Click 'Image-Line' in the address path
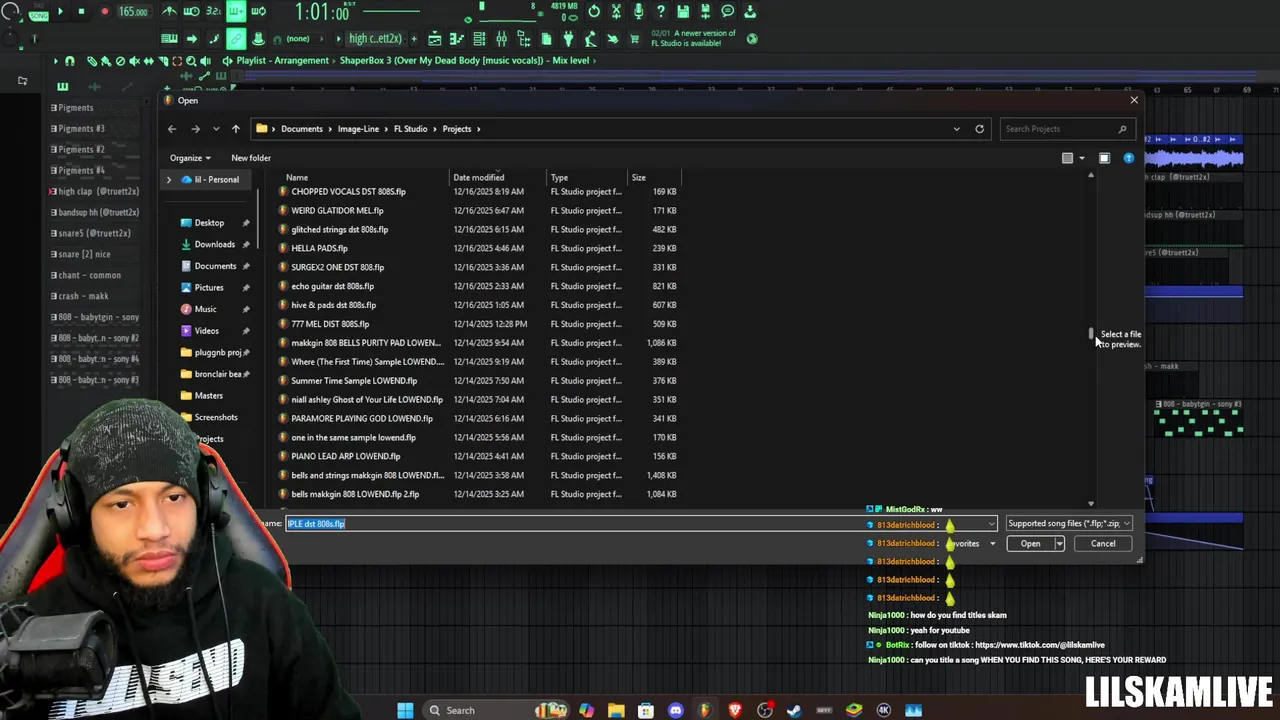 [358, 128]
